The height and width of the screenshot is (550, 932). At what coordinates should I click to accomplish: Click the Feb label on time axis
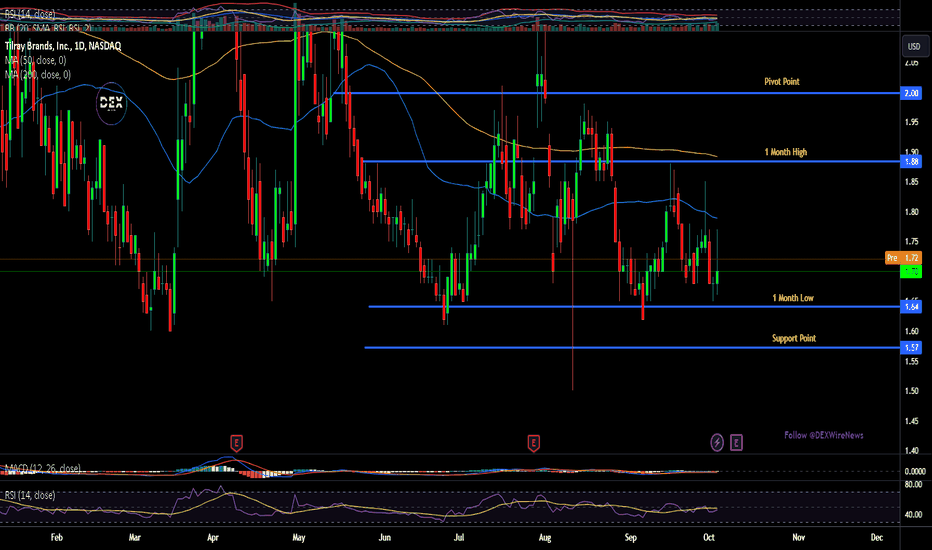[56, 538]
